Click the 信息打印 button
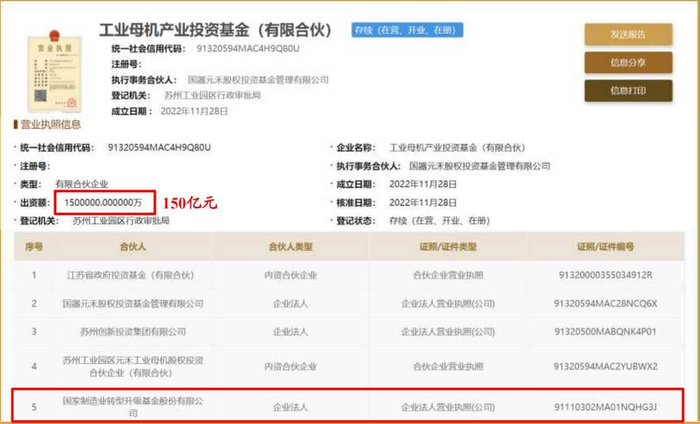This screenshot has height=424, width=700. 628,91
